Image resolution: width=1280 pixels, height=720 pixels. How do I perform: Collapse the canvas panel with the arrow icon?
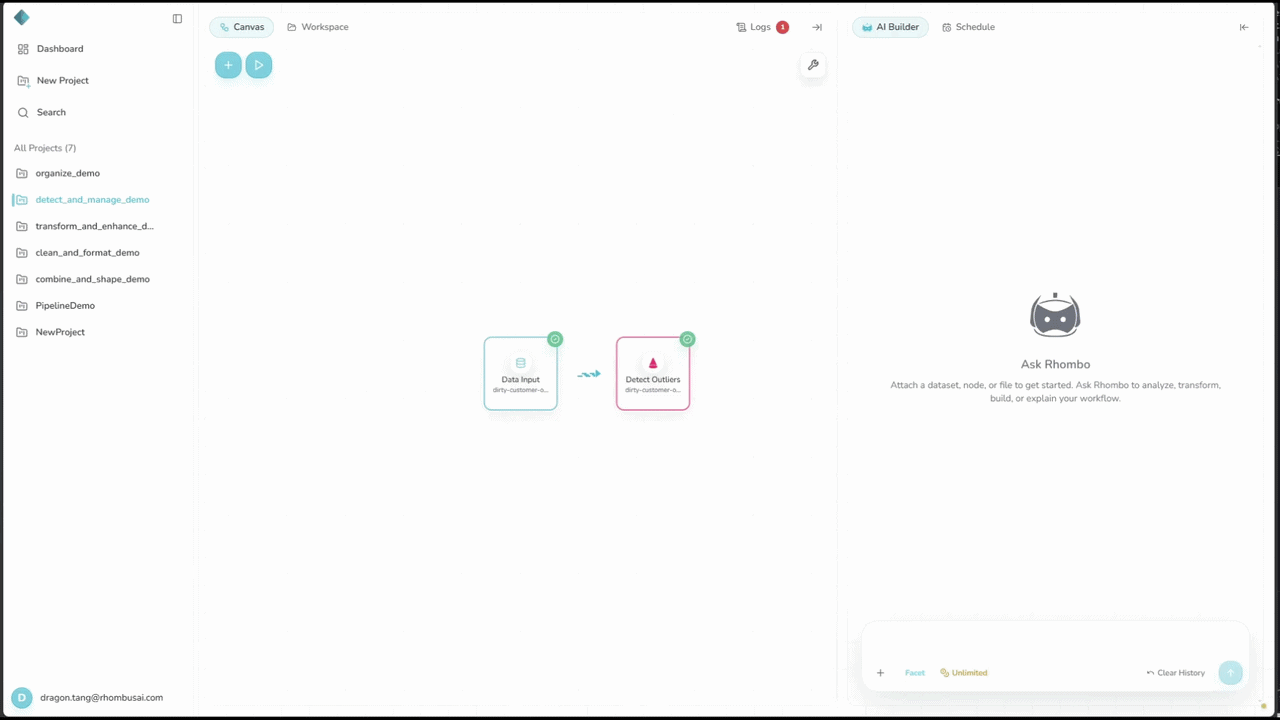coord(817,27)
